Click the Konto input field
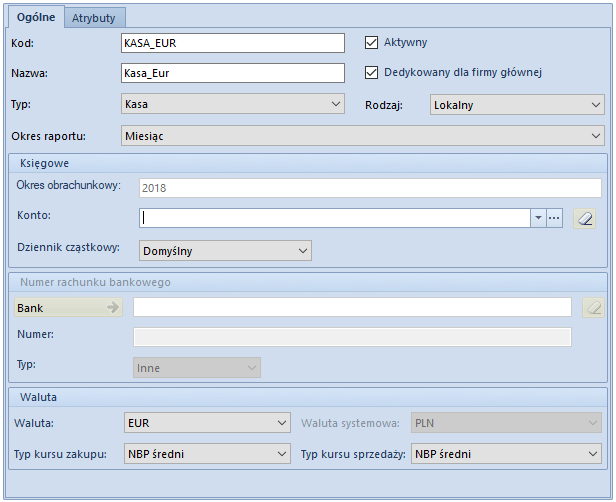Screen dimensions: 616x502 coord(335,218)
